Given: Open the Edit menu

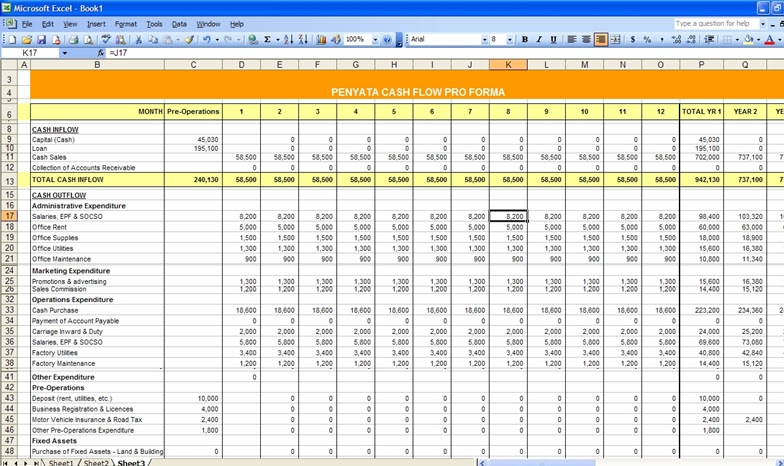Looking at the screenshot, I should pos(48,24).
